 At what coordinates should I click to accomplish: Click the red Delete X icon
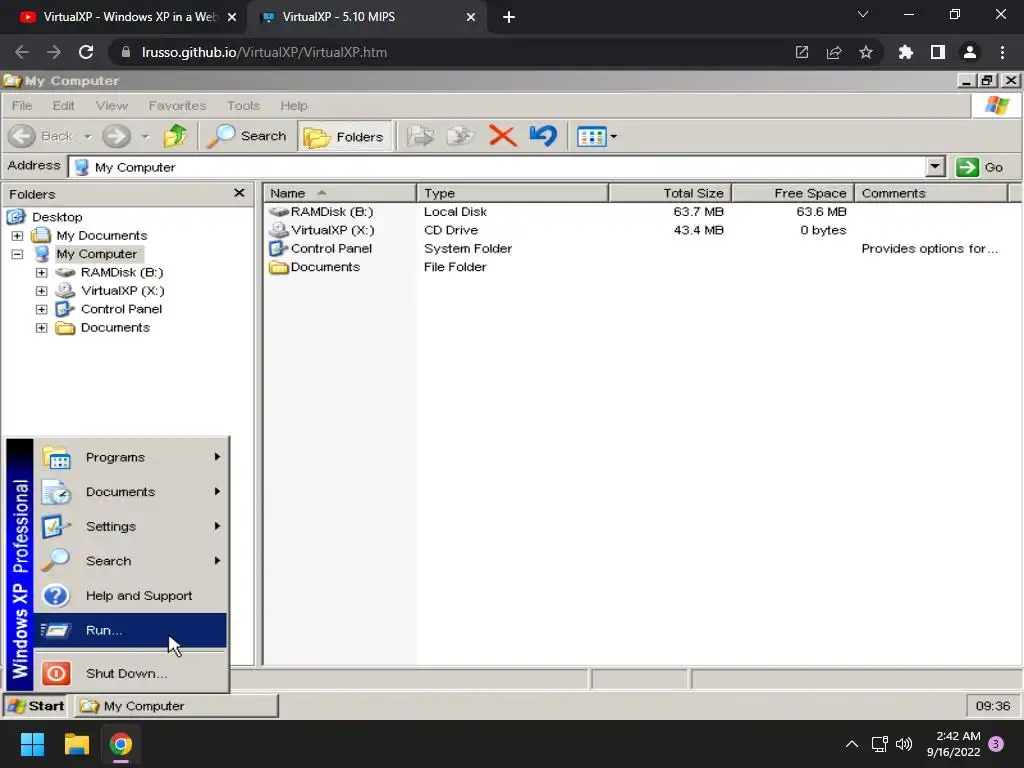click(x=502, y=136)
